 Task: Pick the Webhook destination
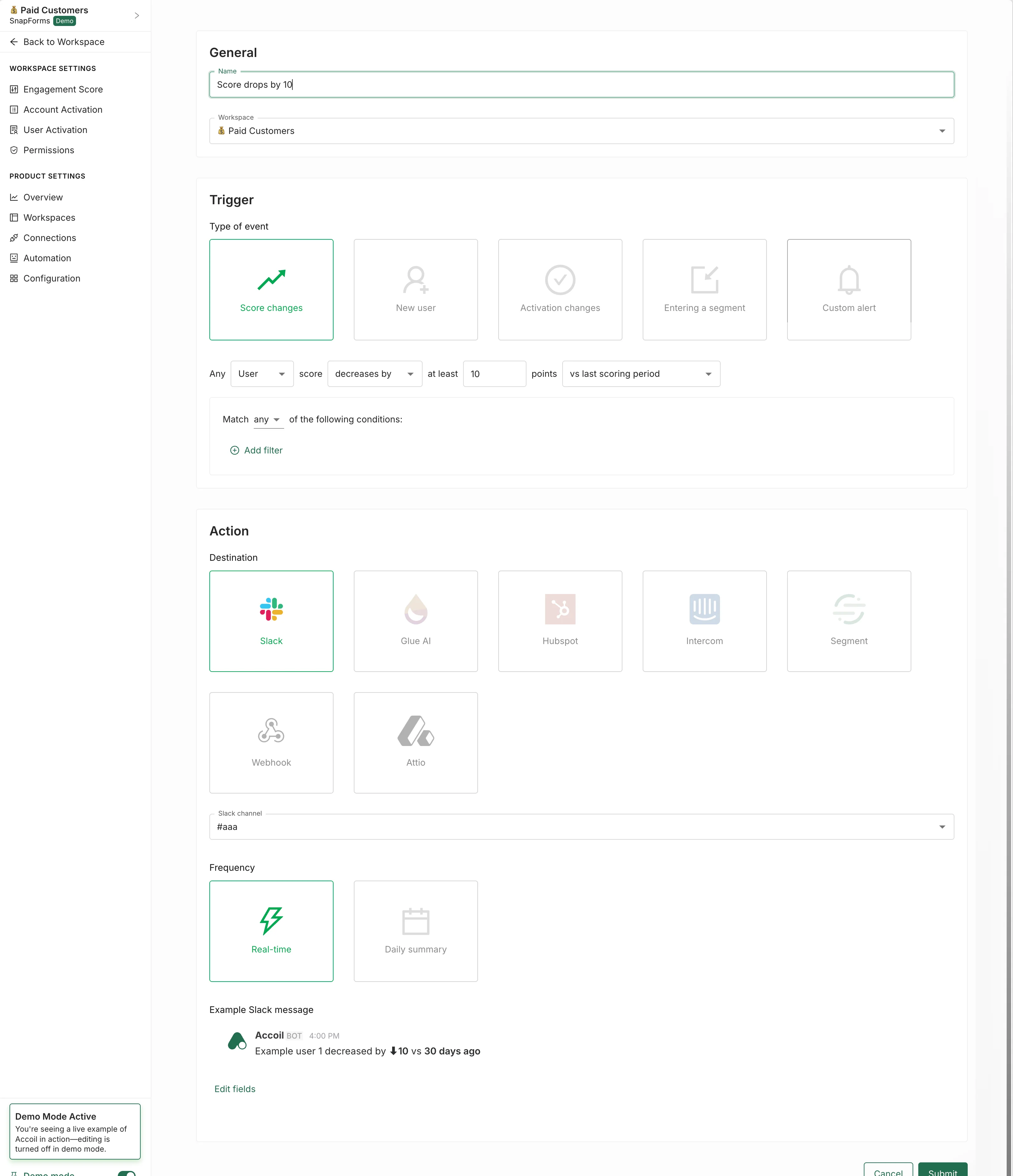point(271,743)
